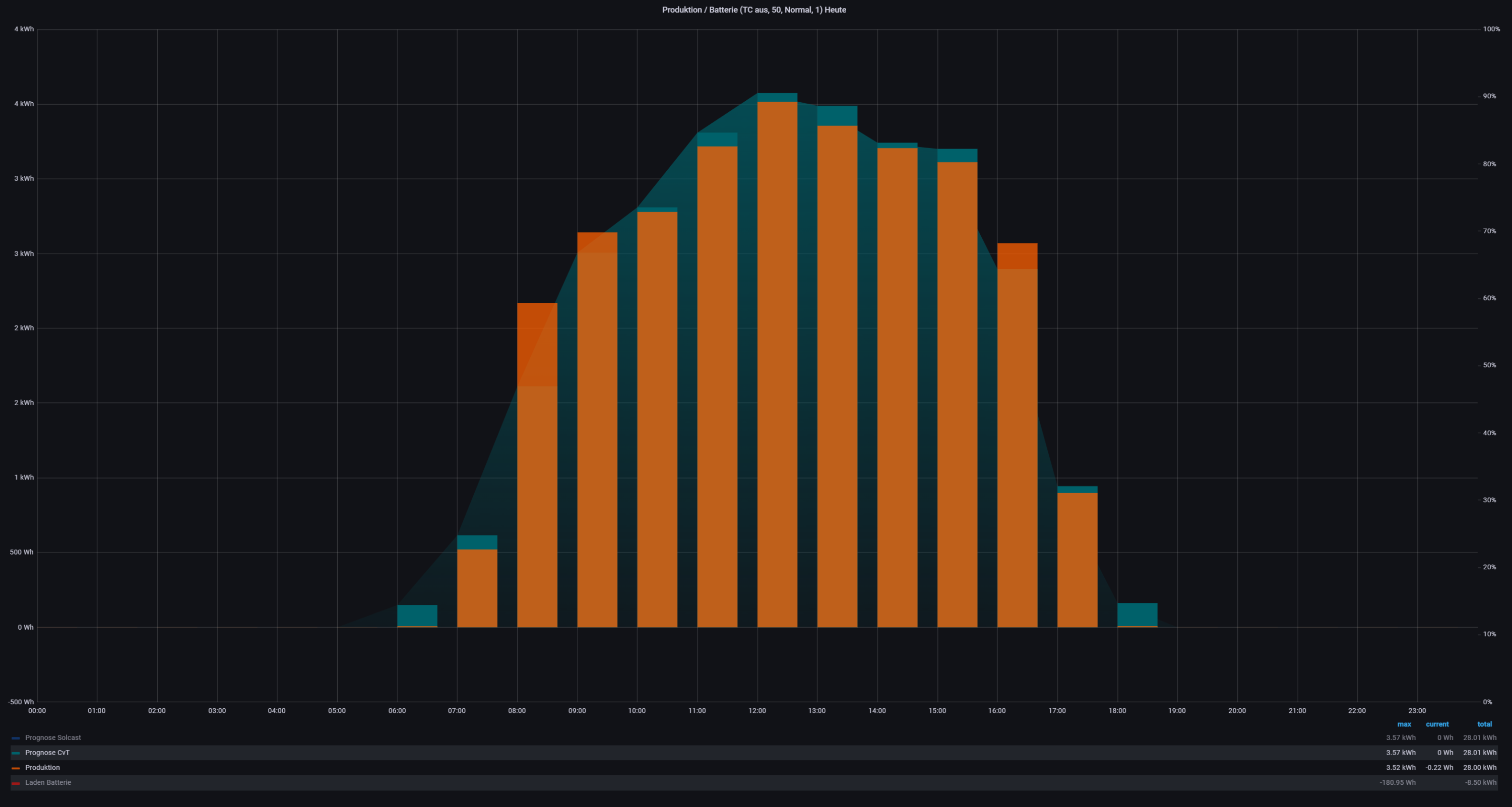
Task: Click the orange production bar at 12:00
Action: [x=777, y=364]
